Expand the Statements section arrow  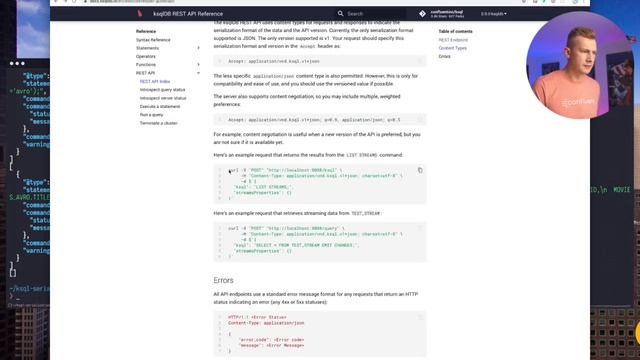coord(198,48)
